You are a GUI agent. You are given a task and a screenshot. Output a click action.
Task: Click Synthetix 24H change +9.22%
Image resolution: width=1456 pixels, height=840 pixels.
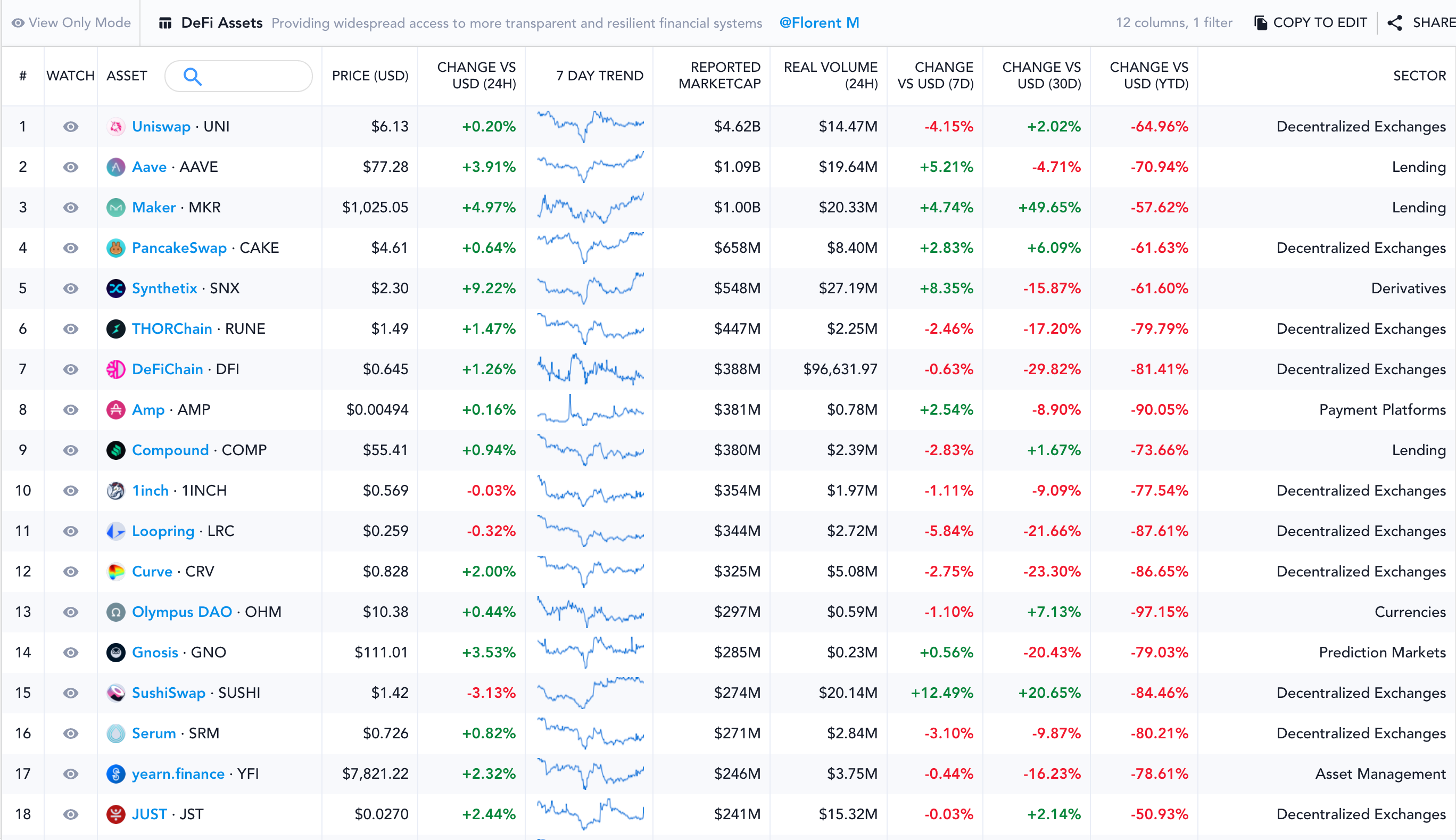click(489, 289)
